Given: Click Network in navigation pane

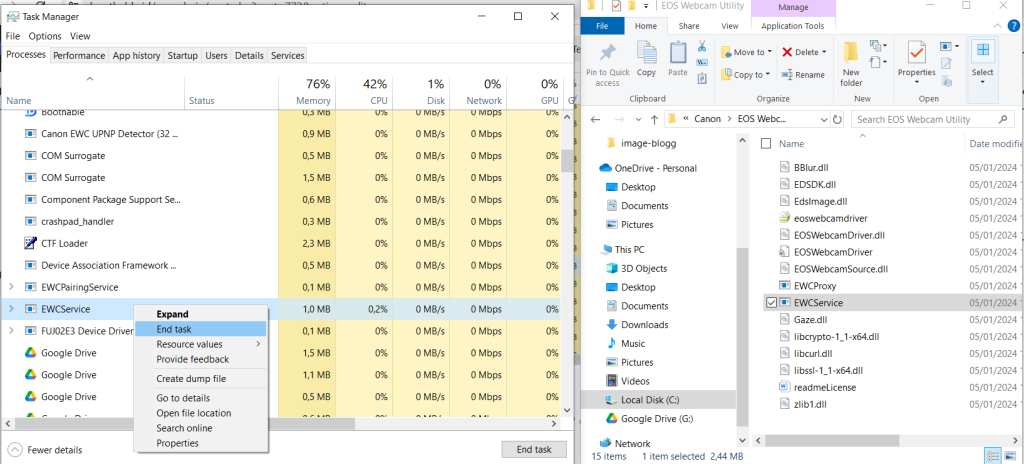Looking at the screenshot, I should [x=632, y=443].
